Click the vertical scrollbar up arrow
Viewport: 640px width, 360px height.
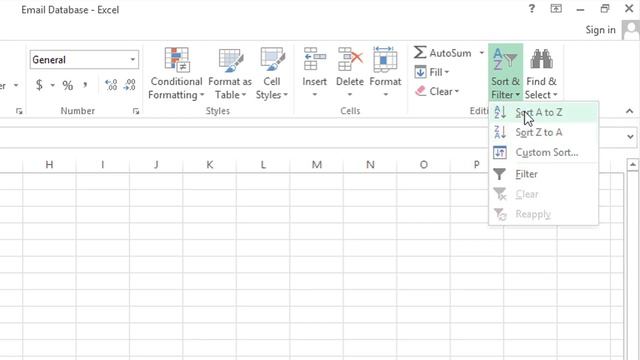pyautogui.click(x=633, y=165)
